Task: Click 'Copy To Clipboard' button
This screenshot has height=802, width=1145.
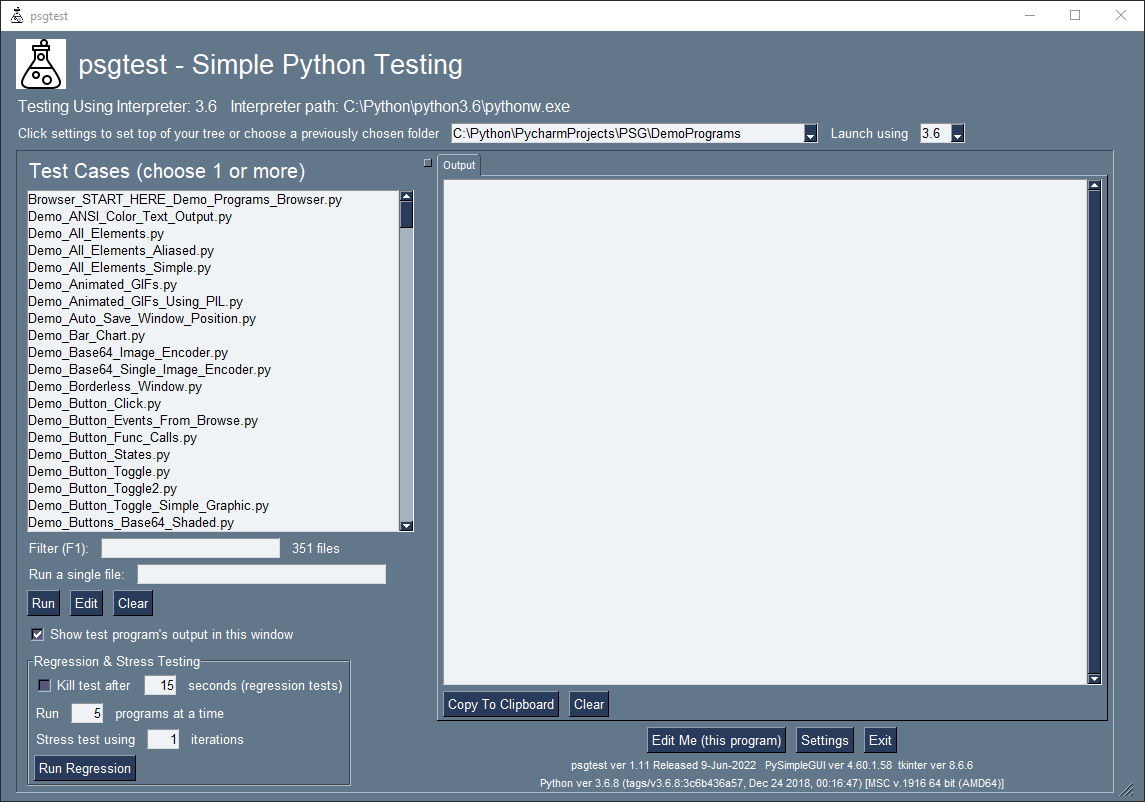Action: (x=501, y=704)
